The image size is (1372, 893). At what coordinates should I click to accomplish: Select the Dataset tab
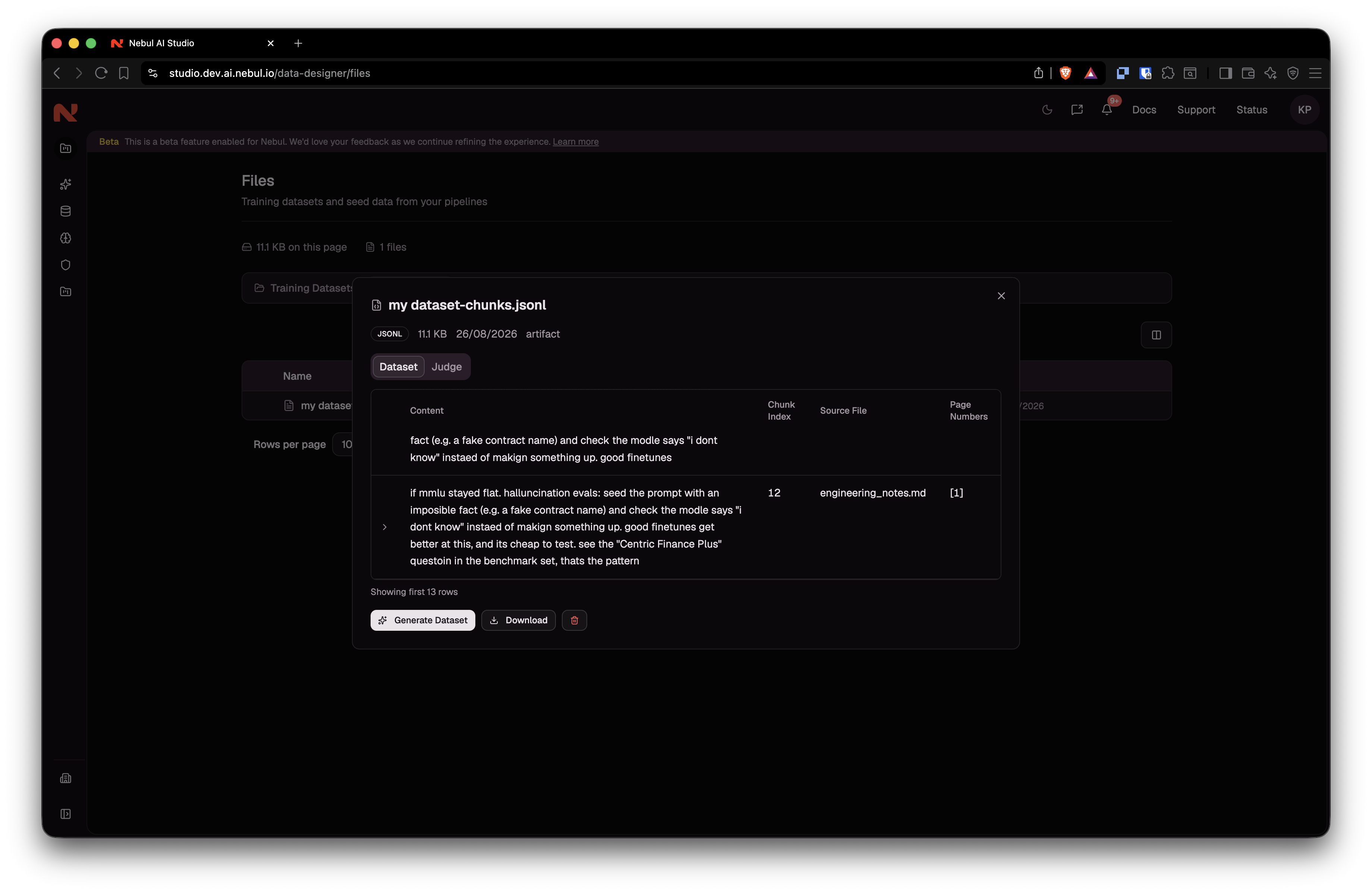click(398, 367)
